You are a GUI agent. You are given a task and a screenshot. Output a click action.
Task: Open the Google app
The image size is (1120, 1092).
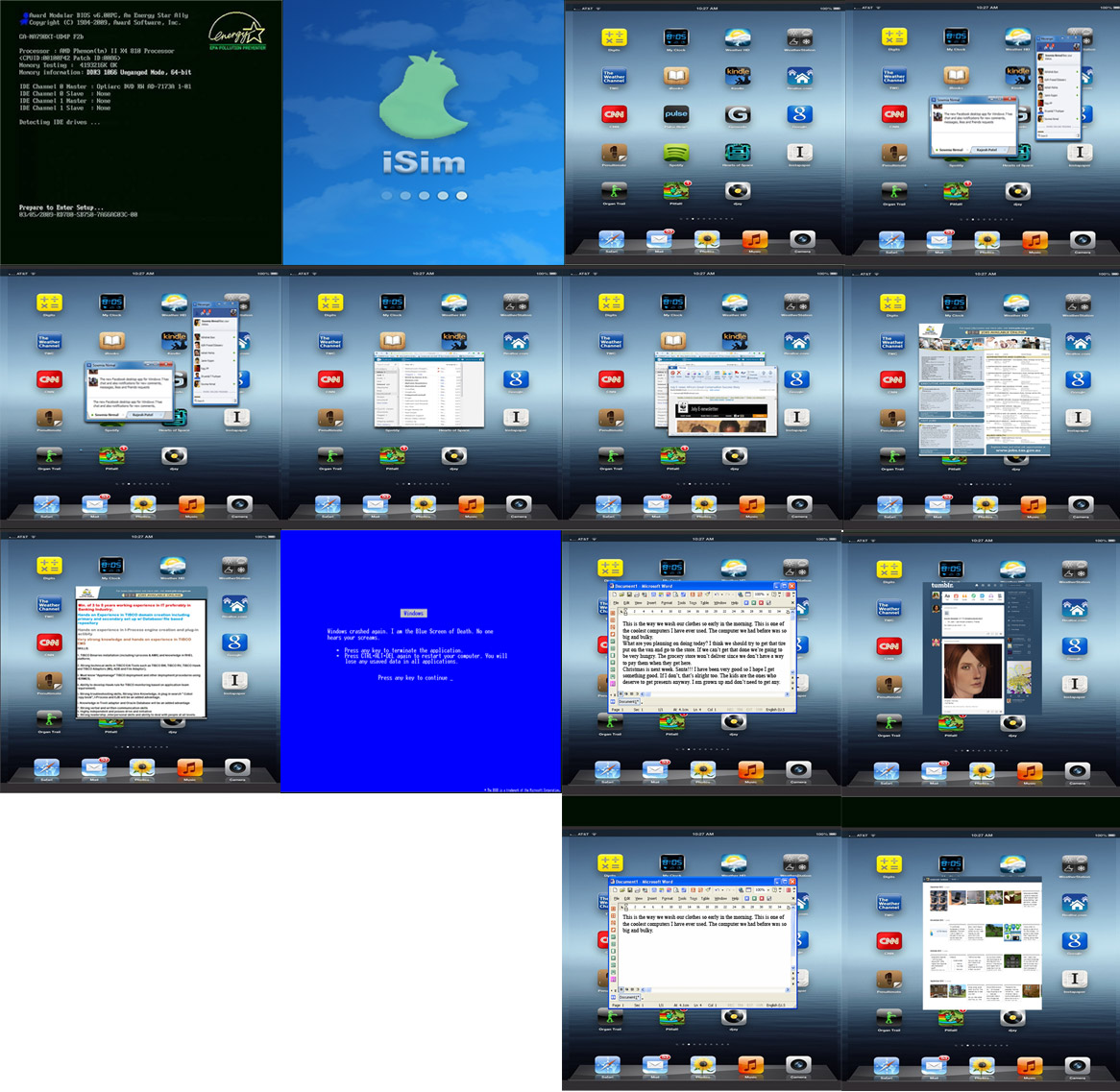[x=798, y=113]
